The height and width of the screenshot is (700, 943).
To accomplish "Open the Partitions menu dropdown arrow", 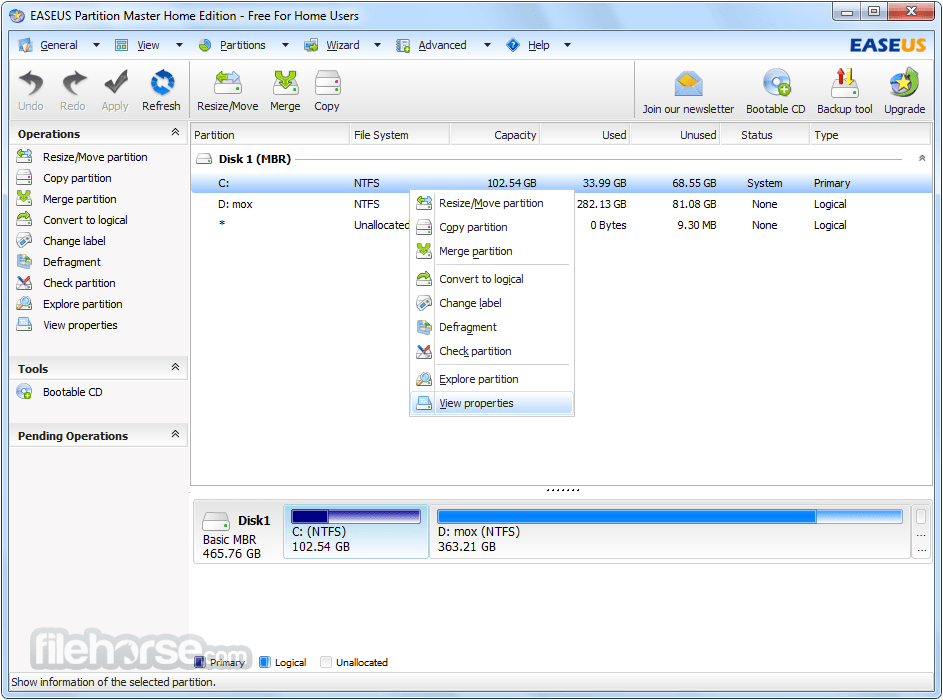I will (285, 45).
